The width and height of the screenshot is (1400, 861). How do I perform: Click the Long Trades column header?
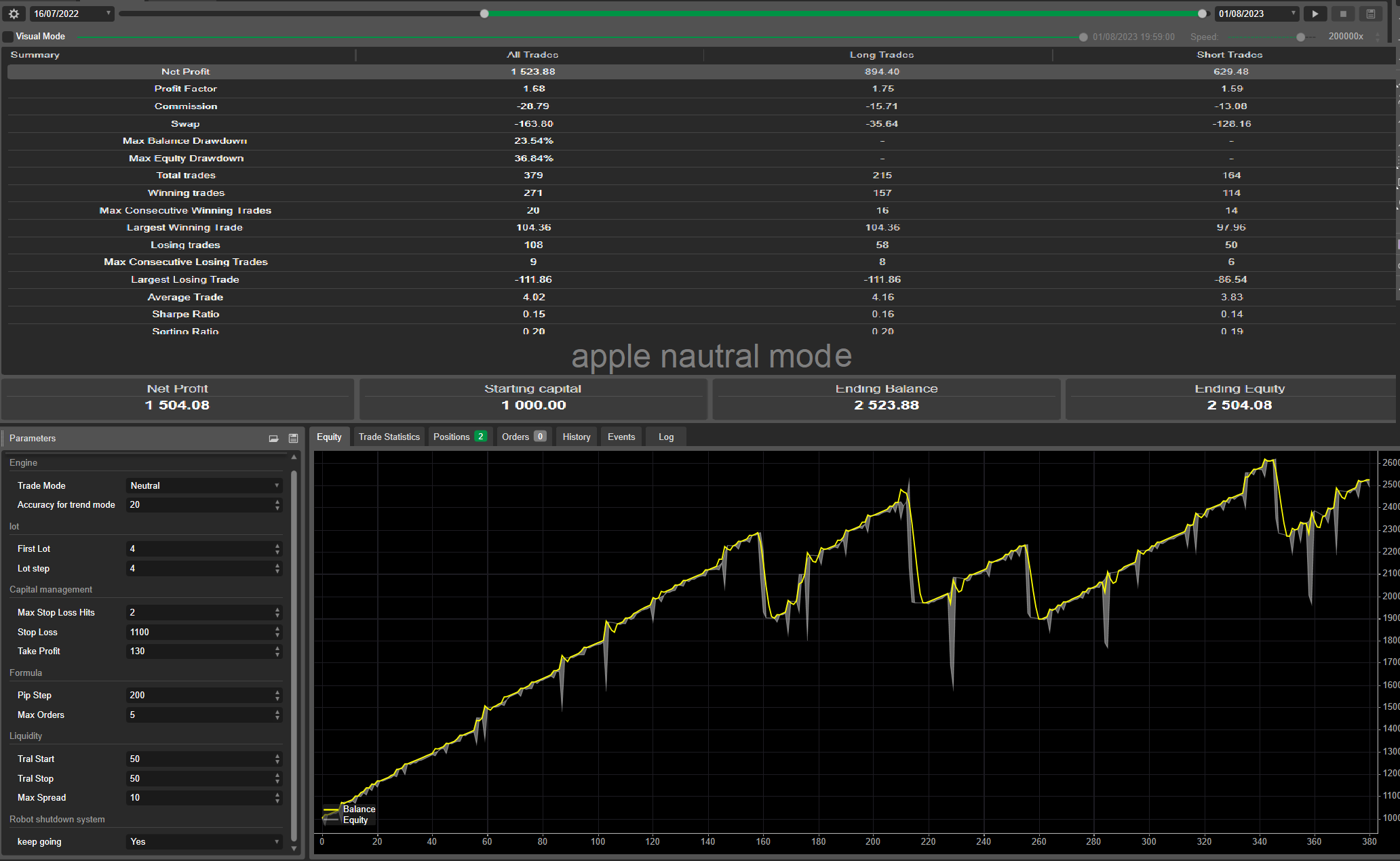coord(882,55)
